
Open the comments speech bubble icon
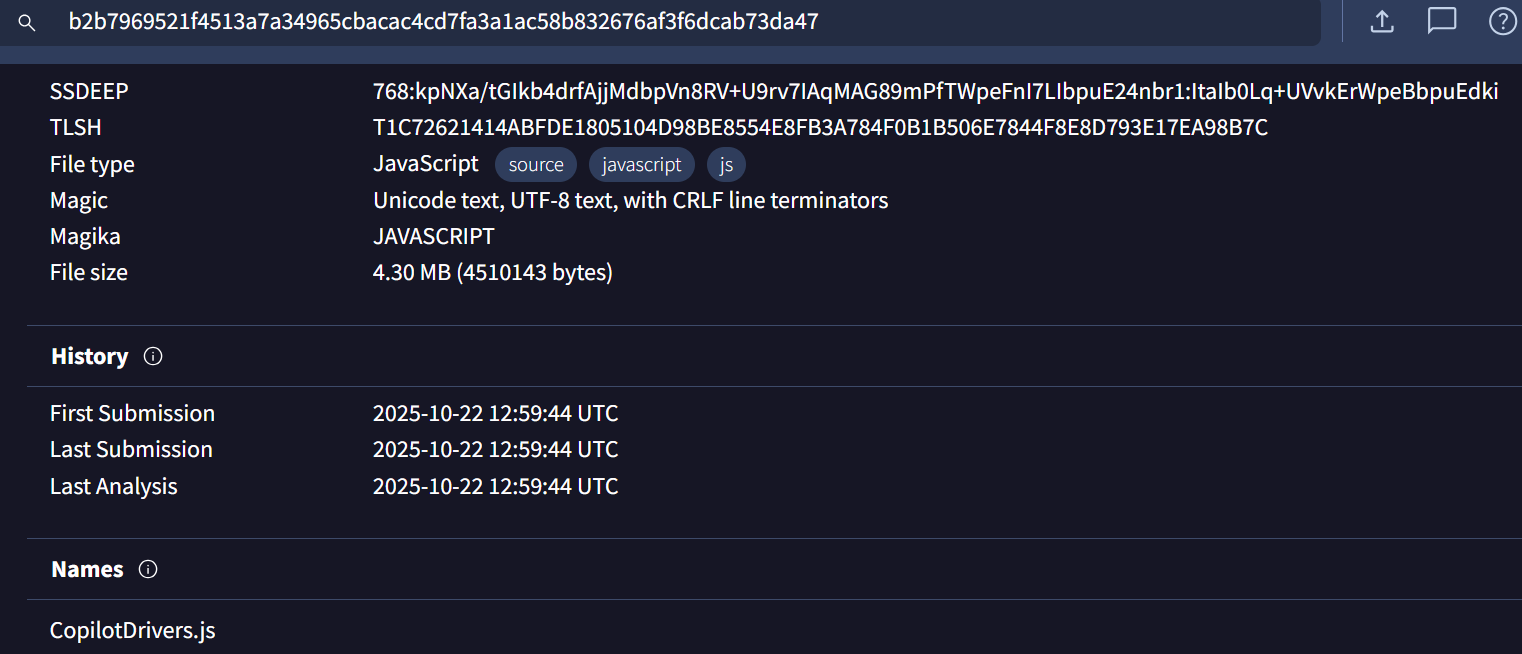click(1441, 21)
